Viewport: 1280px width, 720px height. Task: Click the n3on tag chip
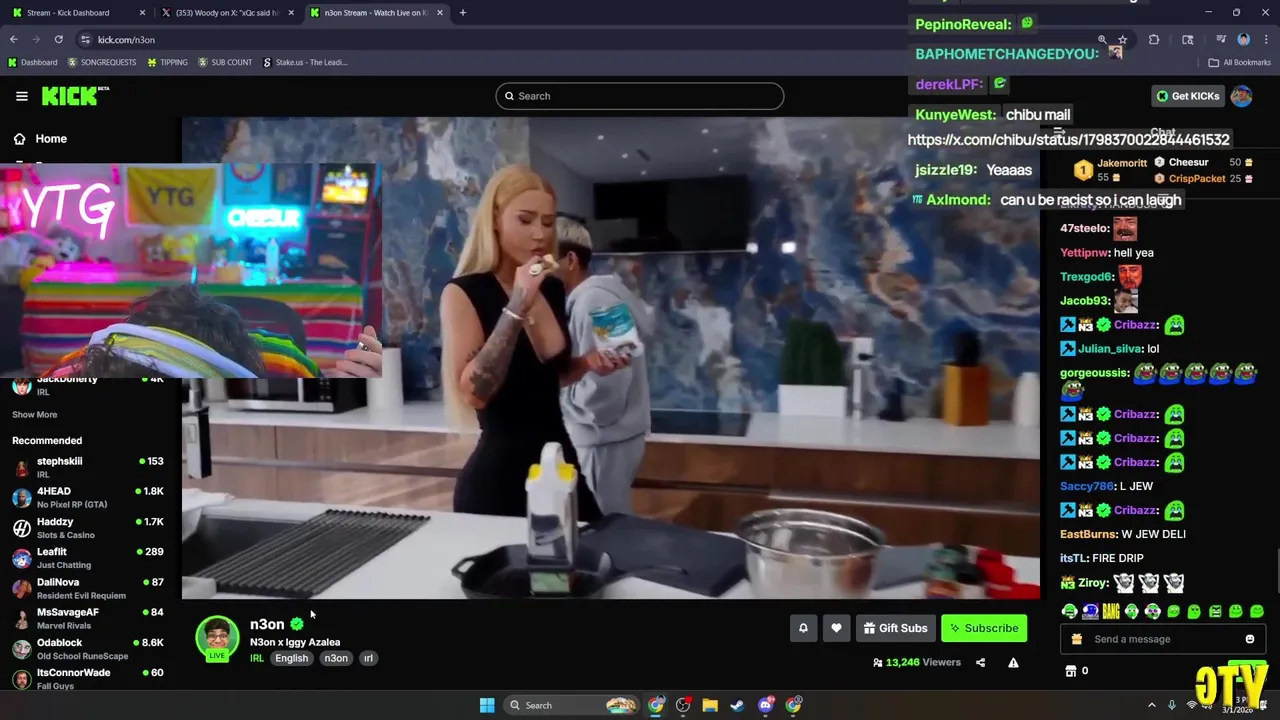(x=336, y=658)
